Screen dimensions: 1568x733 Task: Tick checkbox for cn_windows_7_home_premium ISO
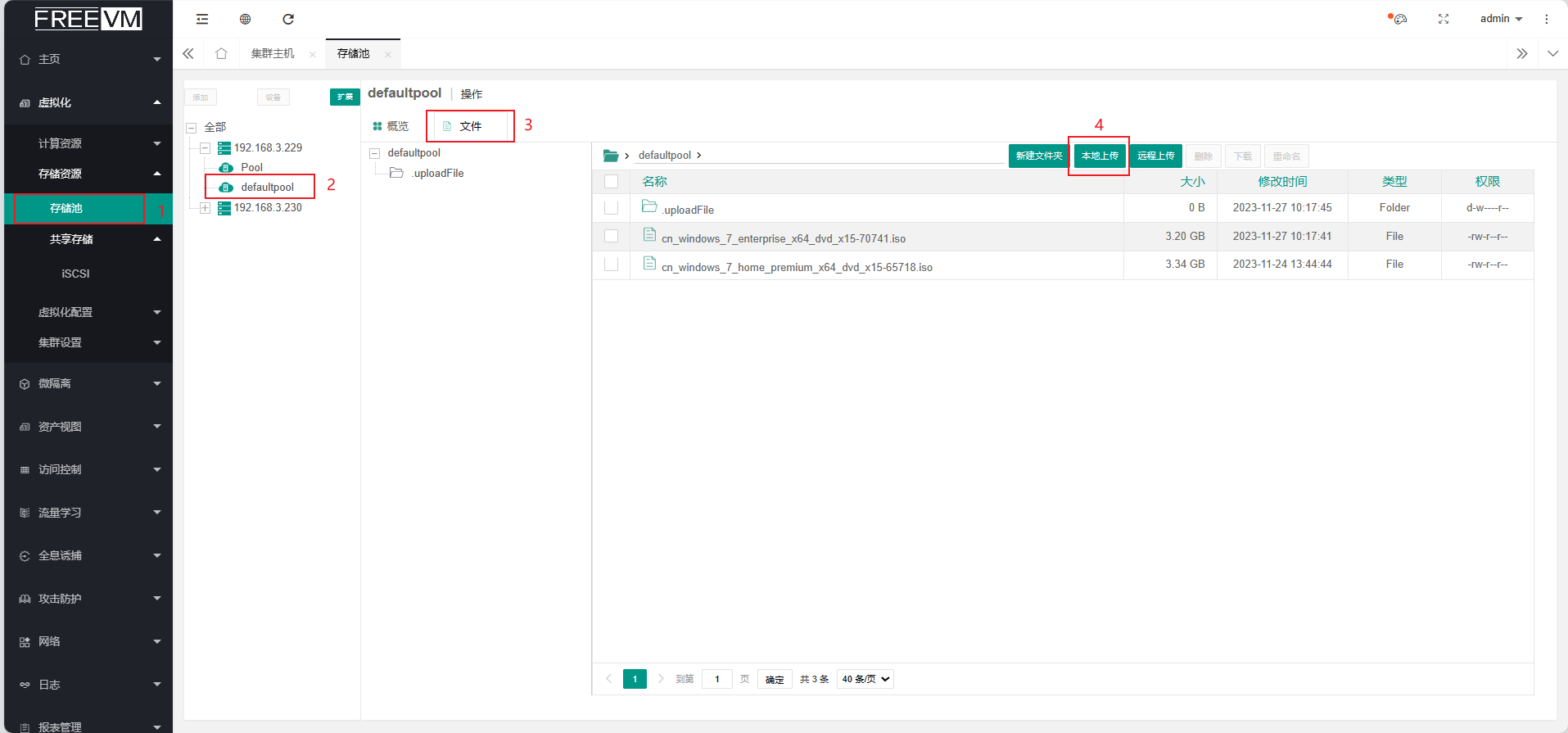tap(611, 265)
